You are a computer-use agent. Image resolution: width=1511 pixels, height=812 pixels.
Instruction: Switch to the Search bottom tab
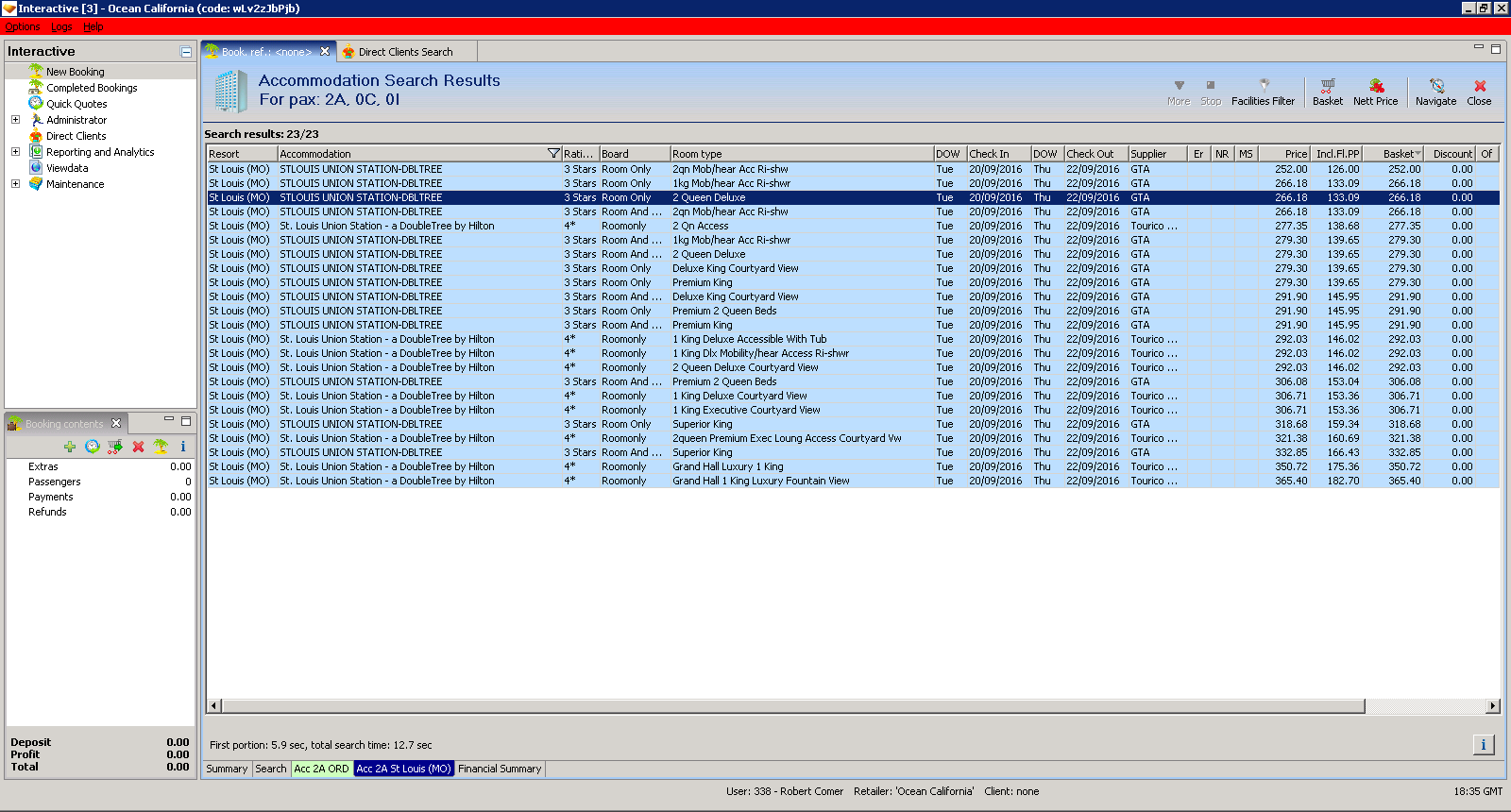coord(271,769)
